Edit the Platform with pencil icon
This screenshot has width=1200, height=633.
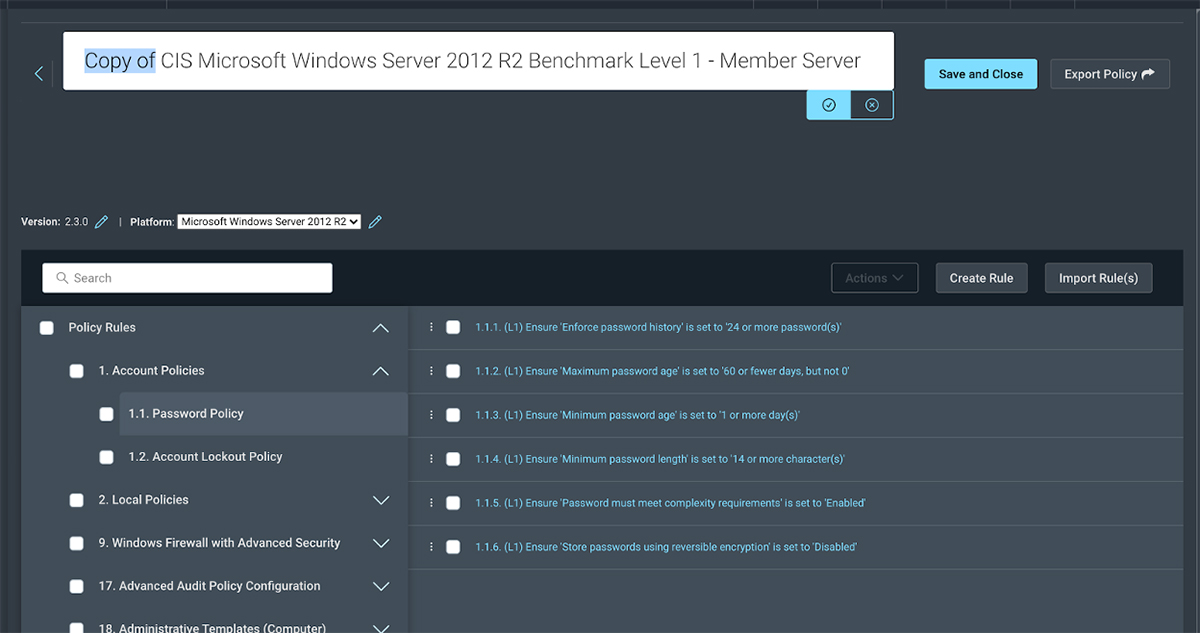pos(375,222)
